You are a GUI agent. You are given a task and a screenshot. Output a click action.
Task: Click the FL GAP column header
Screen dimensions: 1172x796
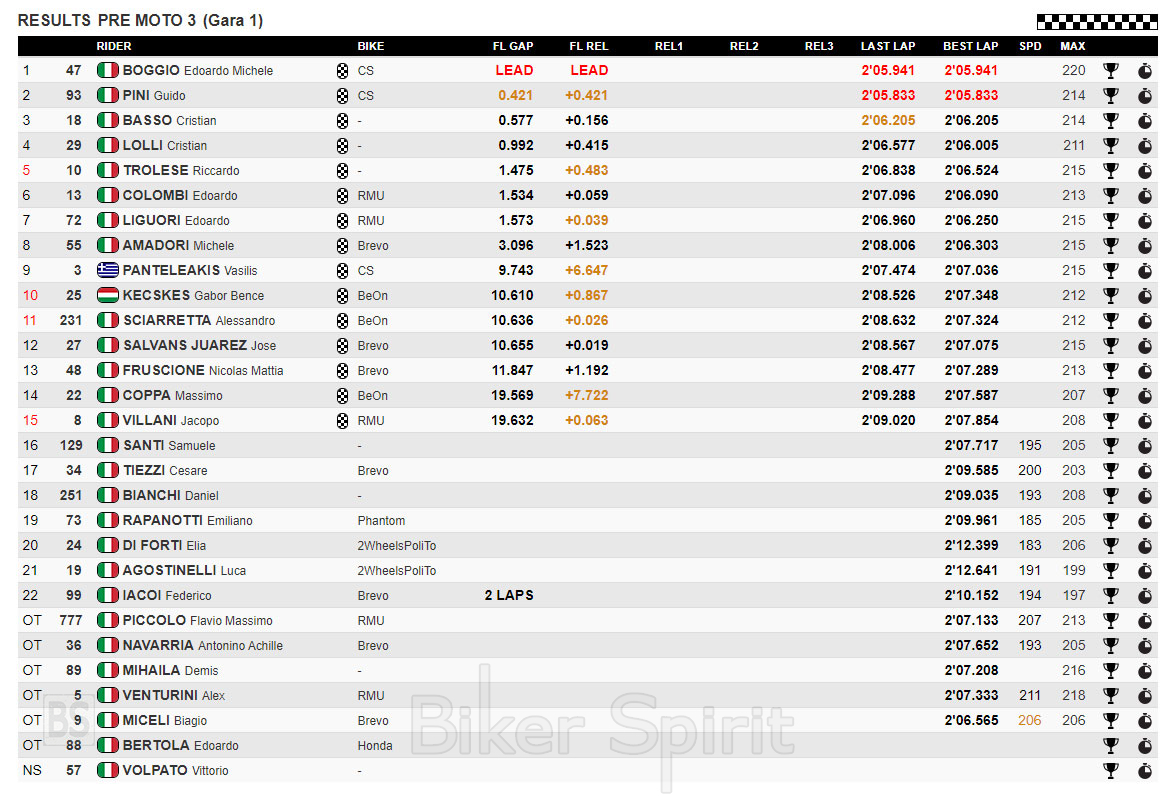click(x=512, y=46)
